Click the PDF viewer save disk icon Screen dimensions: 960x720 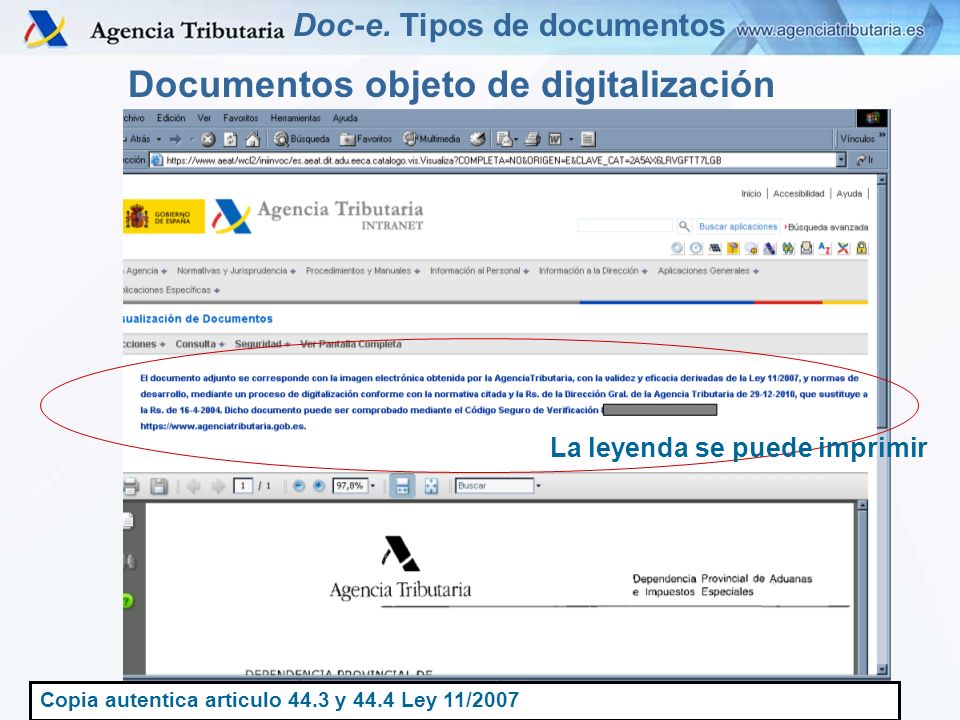(x=159, y=486)
